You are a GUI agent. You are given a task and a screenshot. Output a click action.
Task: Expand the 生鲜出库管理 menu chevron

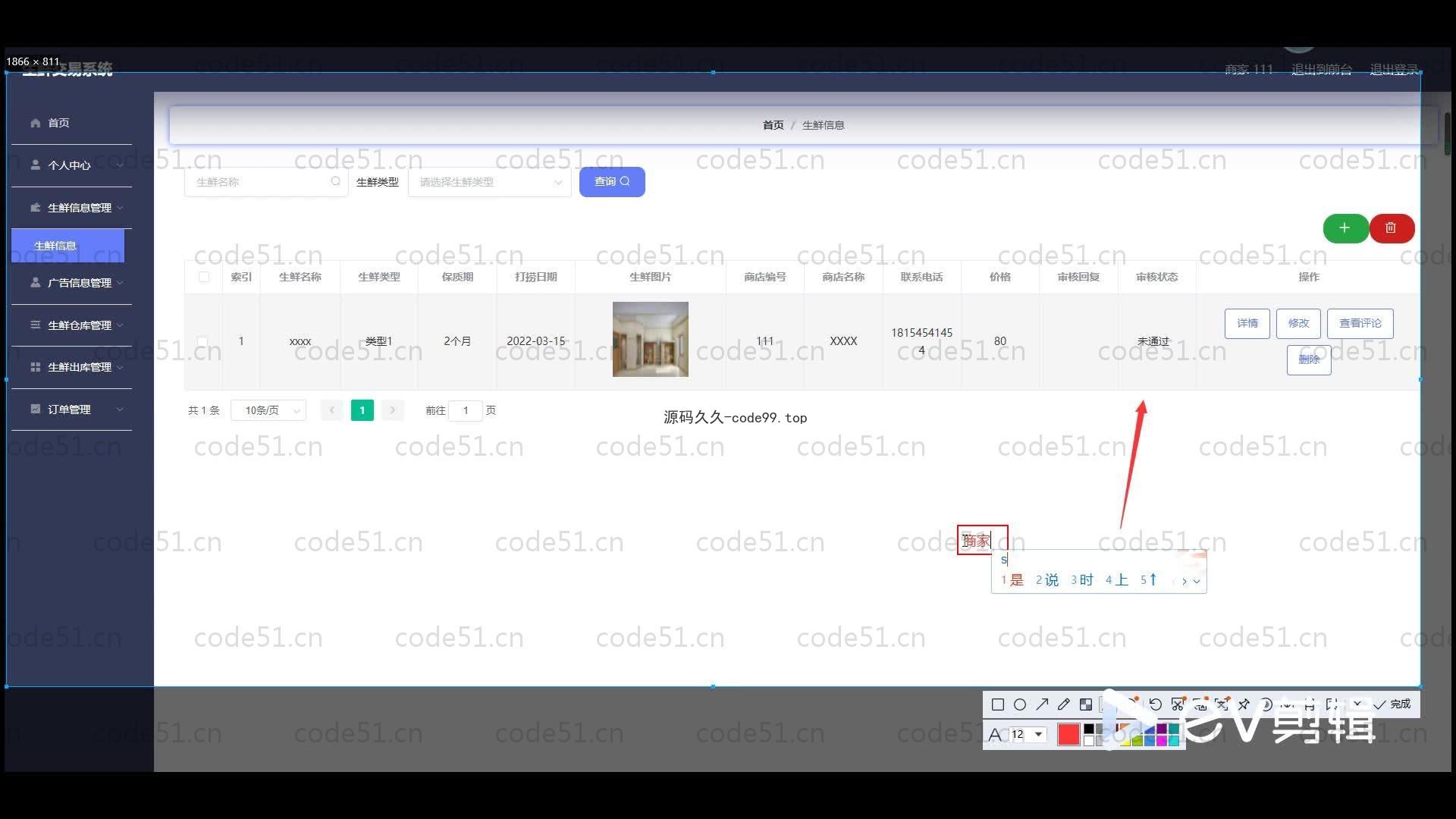pos(120,367)
